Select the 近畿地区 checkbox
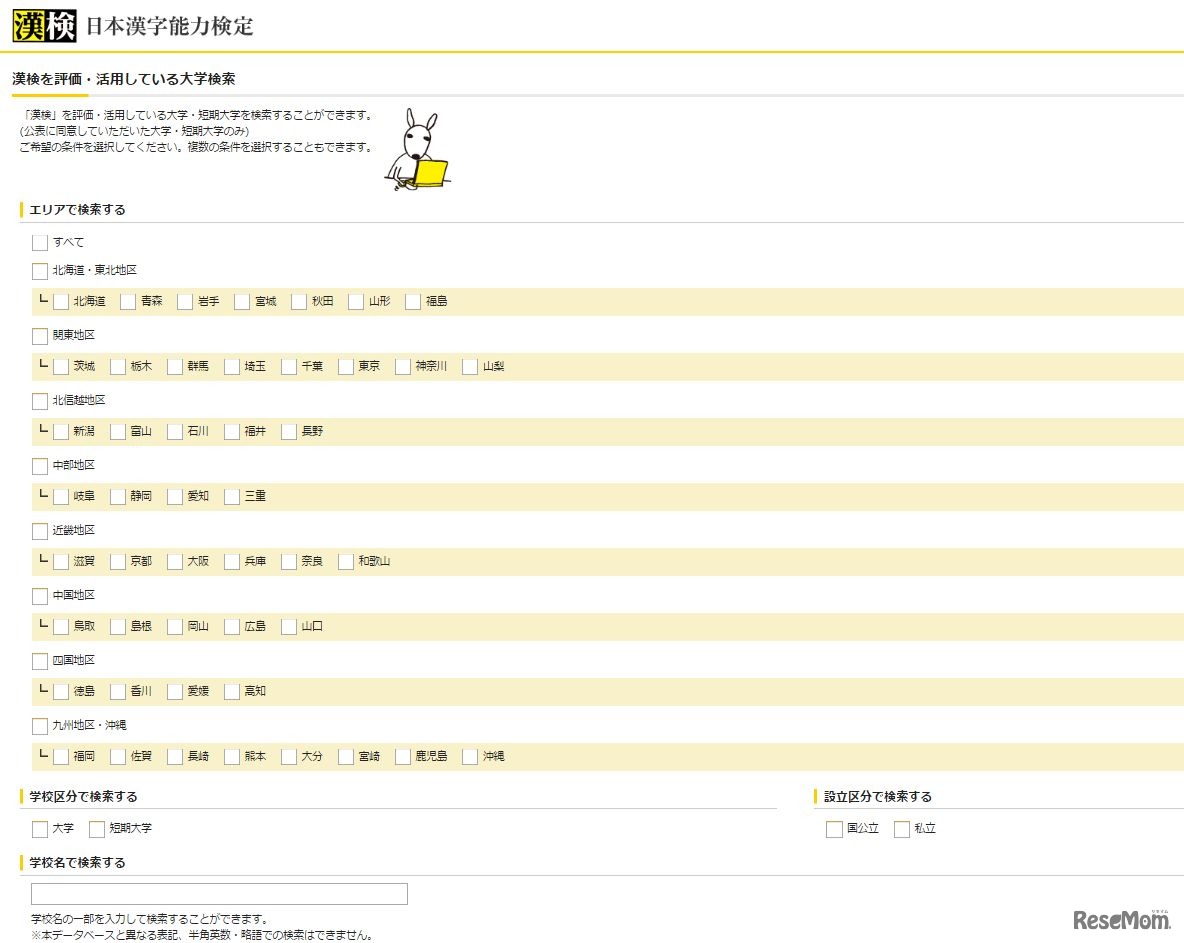 (x=40, y=531)
